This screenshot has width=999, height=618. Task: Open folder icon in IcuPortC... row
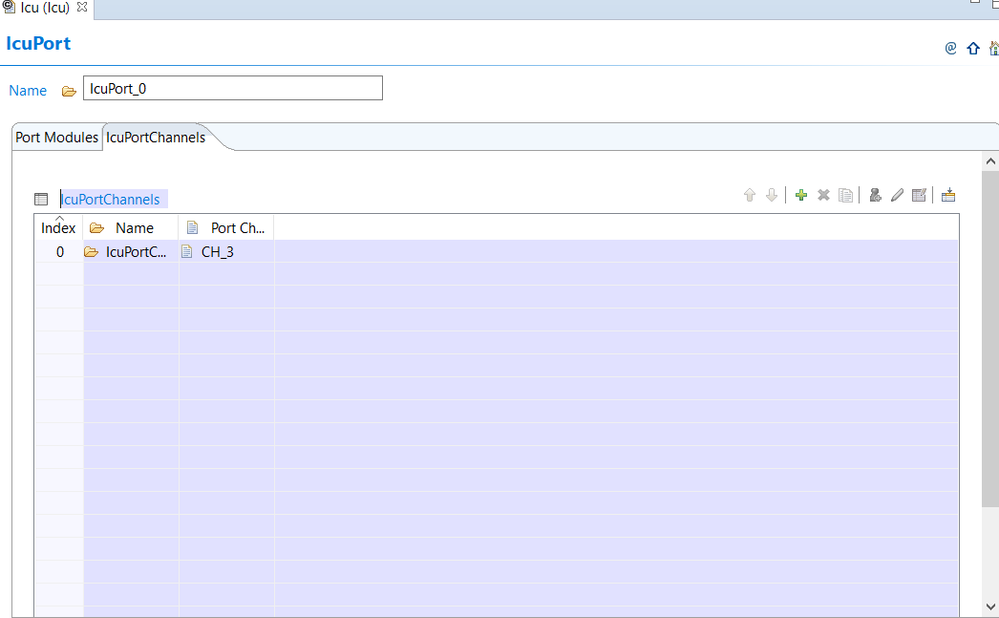91,252
